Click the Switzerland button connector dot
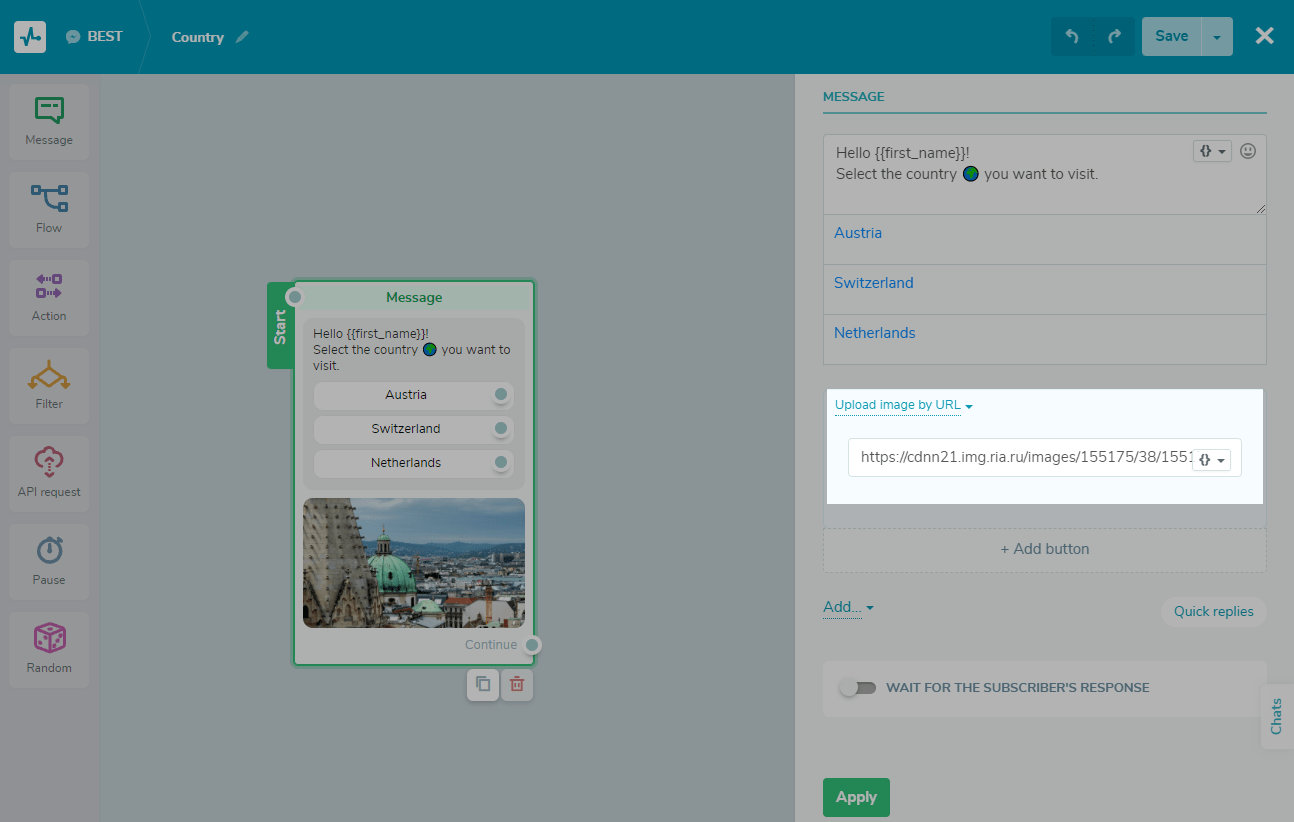The height and width of the screenshot is (822, 1294). tap(501, 429)
